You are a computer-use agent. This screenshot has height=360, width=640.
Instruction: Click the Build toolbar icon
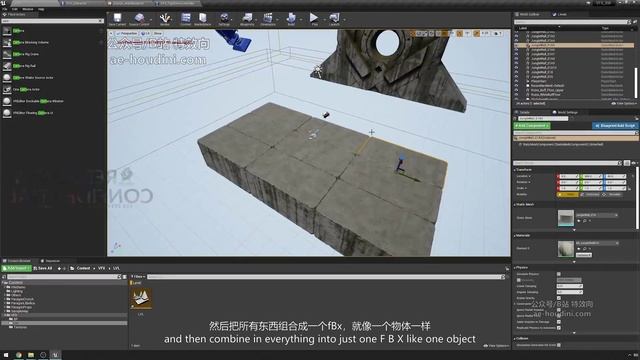(x=291, y=19)
